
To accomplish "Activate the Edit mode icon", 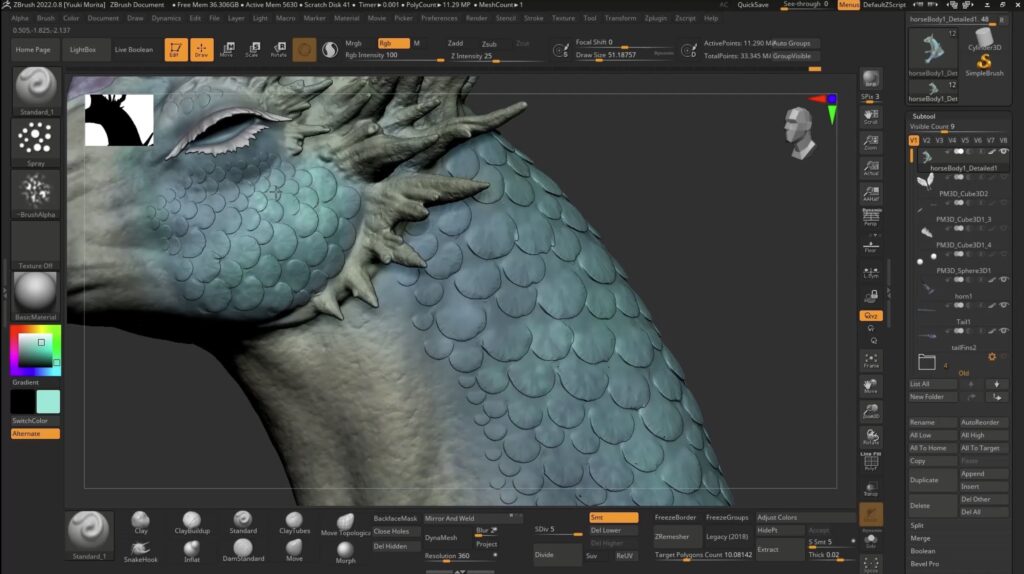I will pos(176,49).
